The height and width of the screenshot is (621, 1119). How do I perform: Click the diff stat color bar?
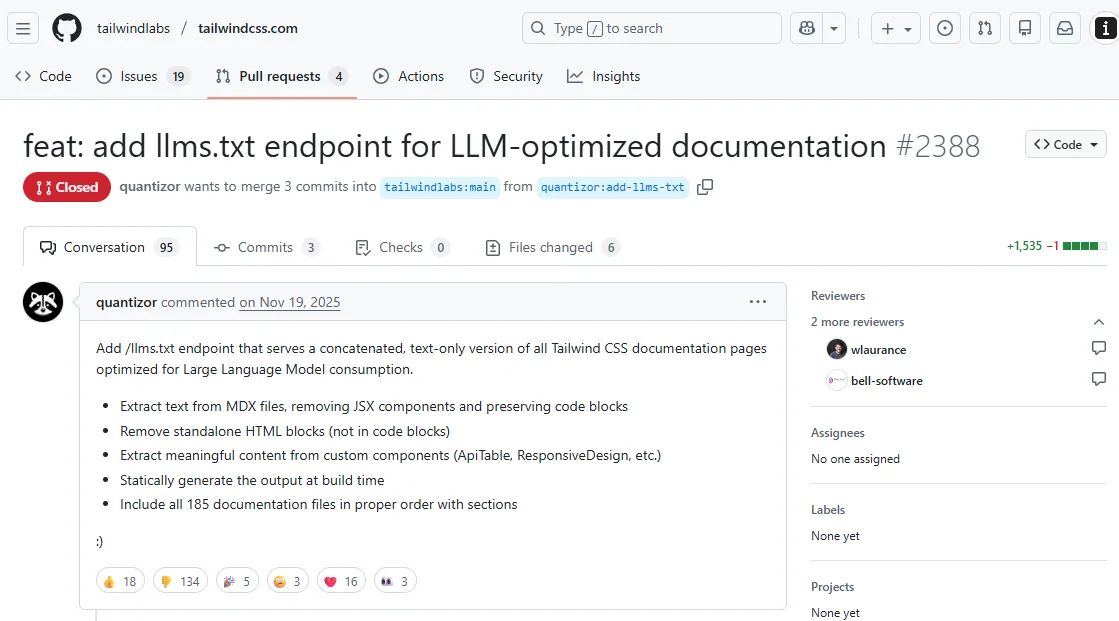[x=1085, y=246]
